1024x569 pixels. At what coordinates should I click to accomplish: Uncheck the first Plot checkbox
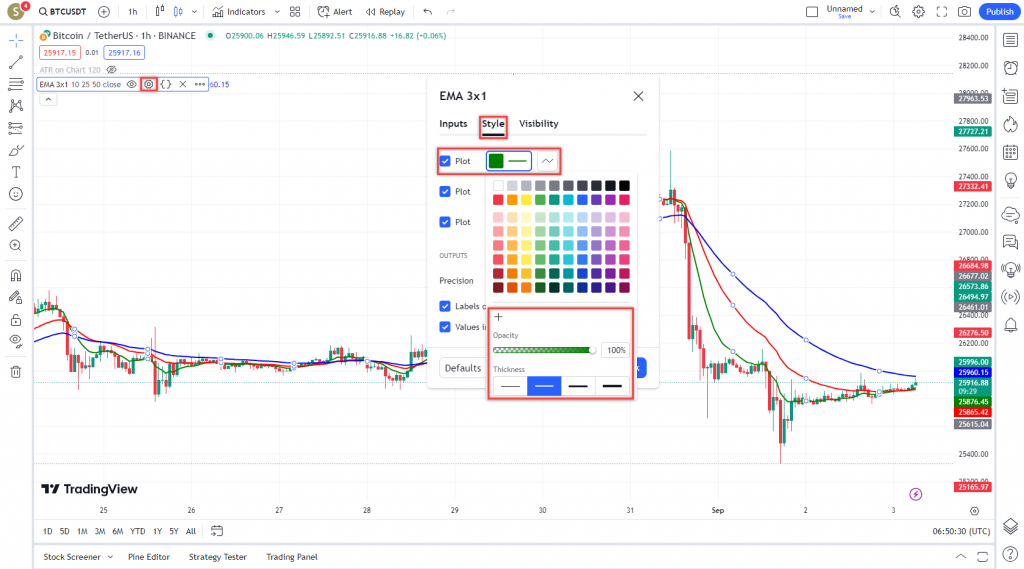445,161
